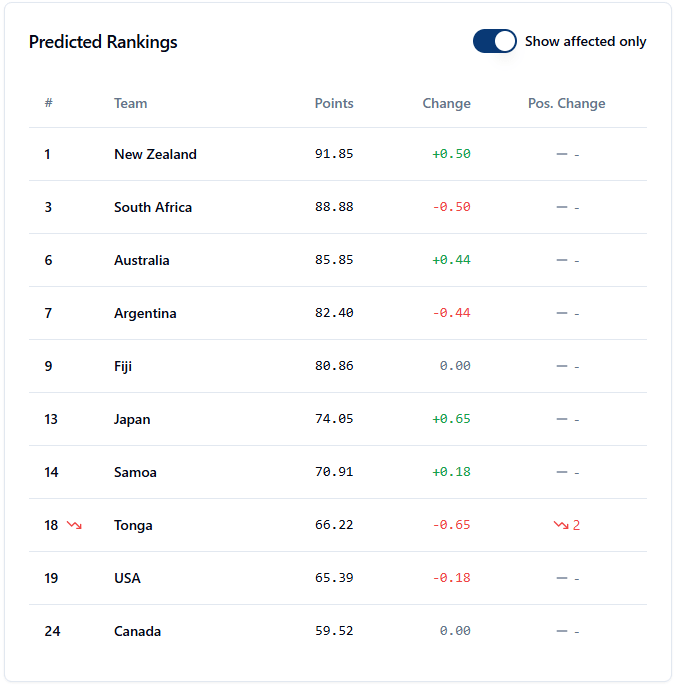This screenshot has width=676, height=686.
Task: Click the Points column header
Action: point(334,103)
